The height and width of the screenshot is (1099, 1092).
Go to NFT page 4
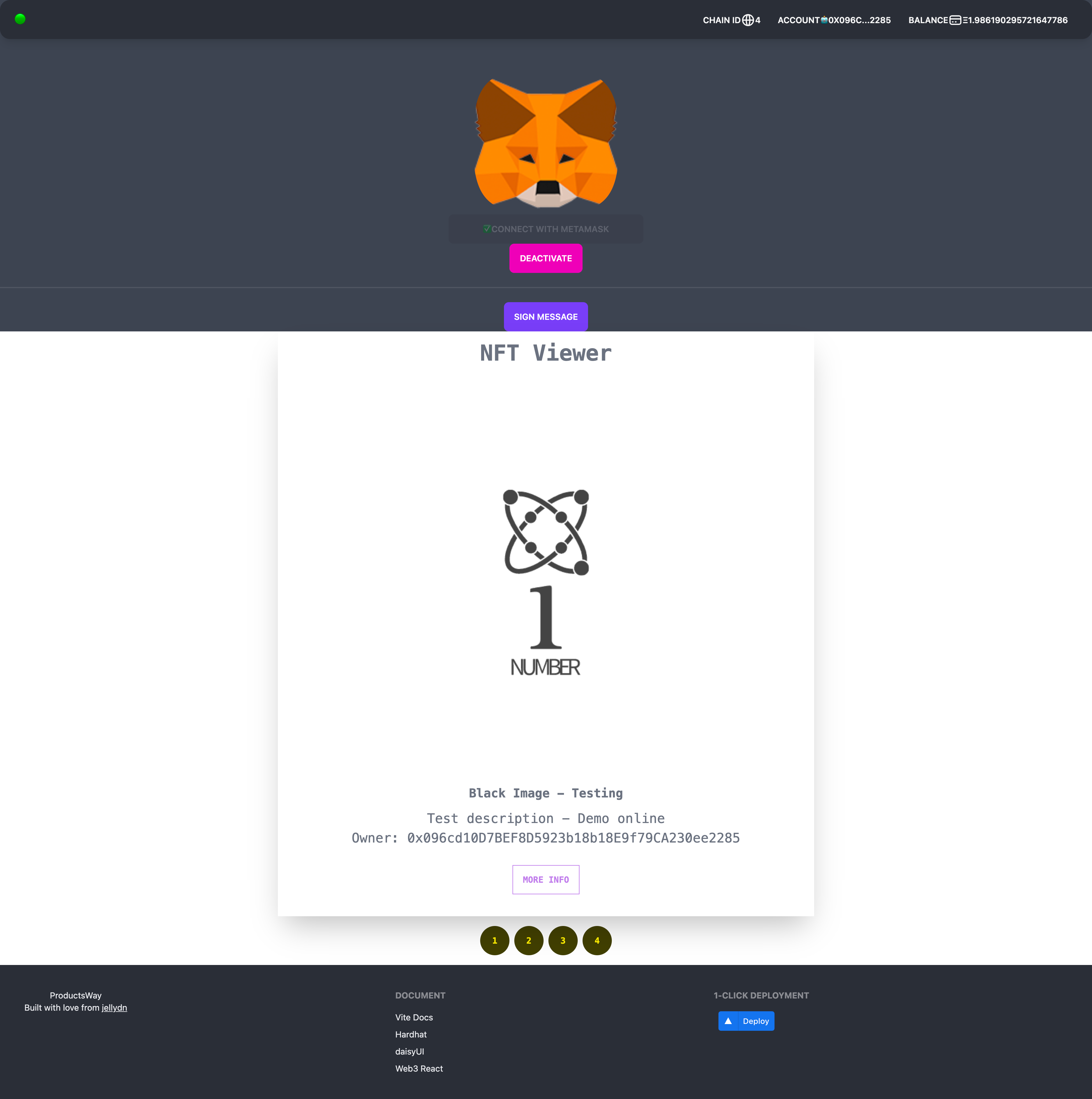coord(597,940)
